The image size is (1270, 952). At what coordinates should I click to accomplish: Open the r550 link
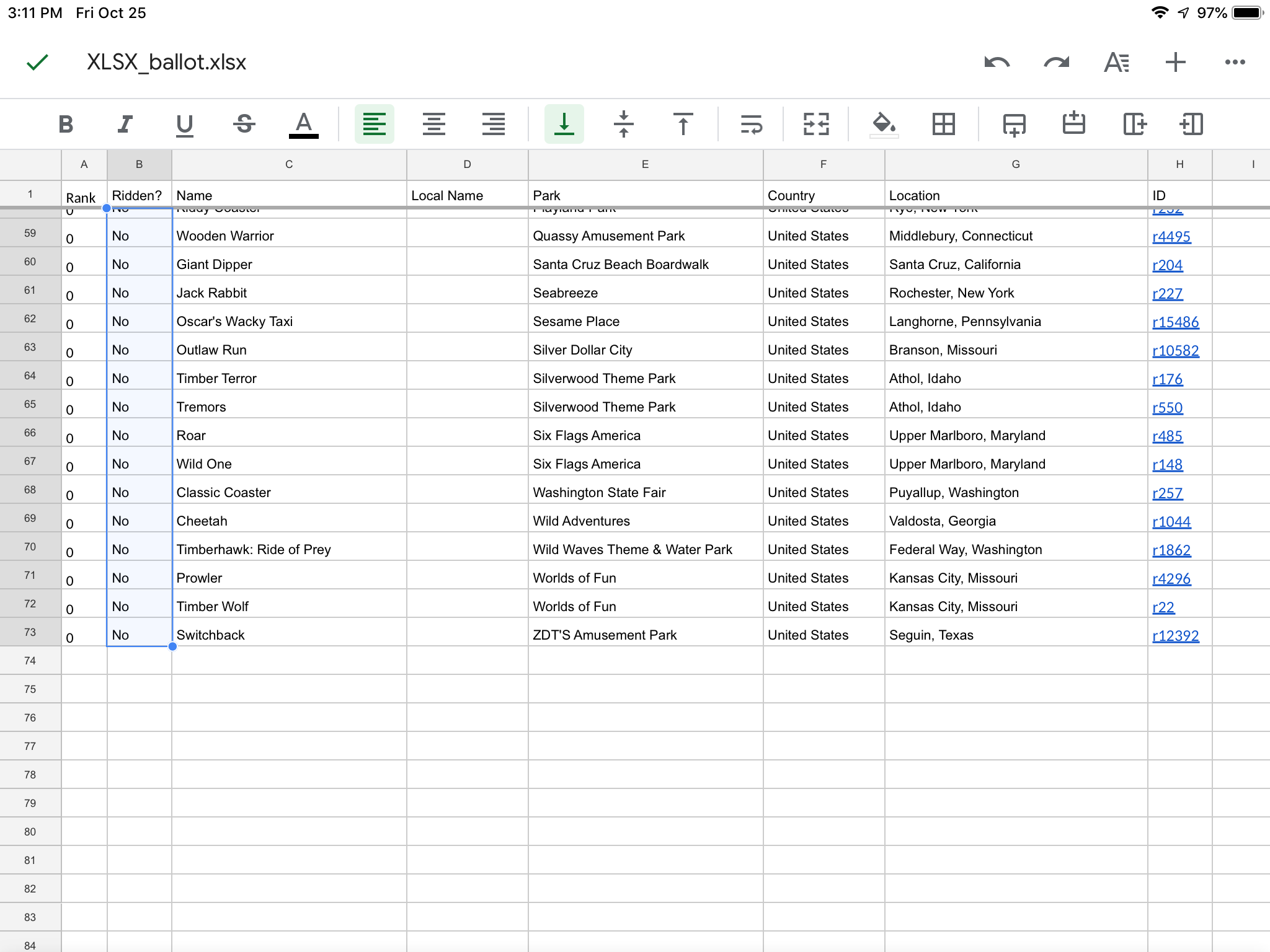click(1168, 408)
